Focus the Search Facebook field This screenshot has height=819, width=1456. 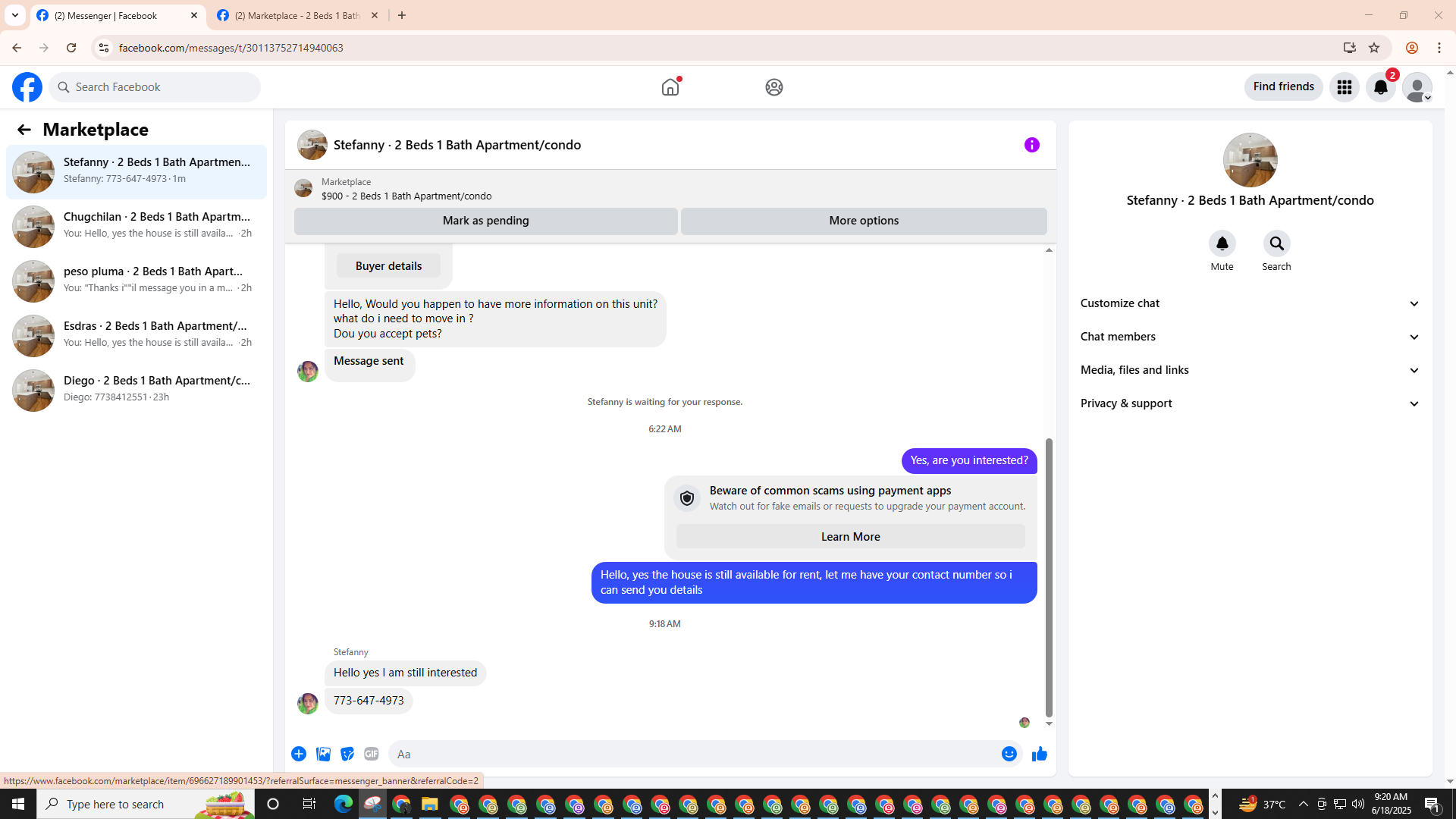[x=155, y=87]
